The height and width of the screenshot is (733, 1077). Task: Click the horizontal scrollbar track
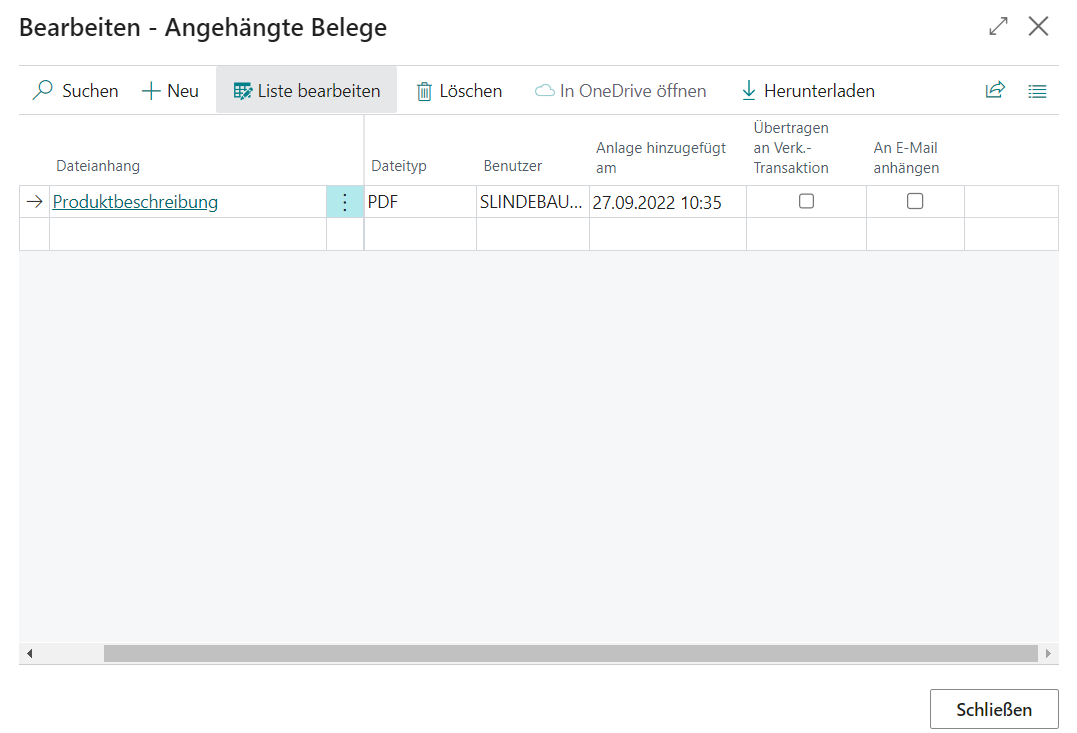570,653
